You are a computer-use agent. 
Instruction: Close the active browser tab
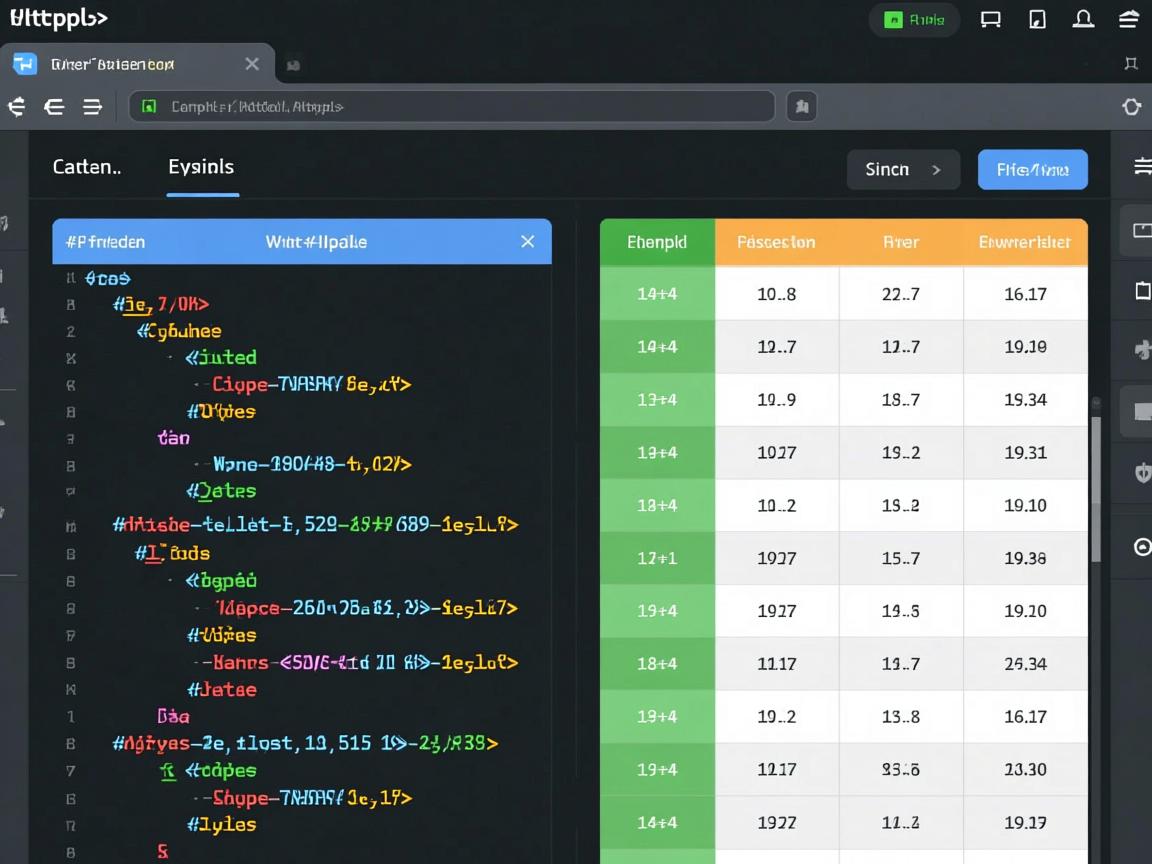click(252, 64)
